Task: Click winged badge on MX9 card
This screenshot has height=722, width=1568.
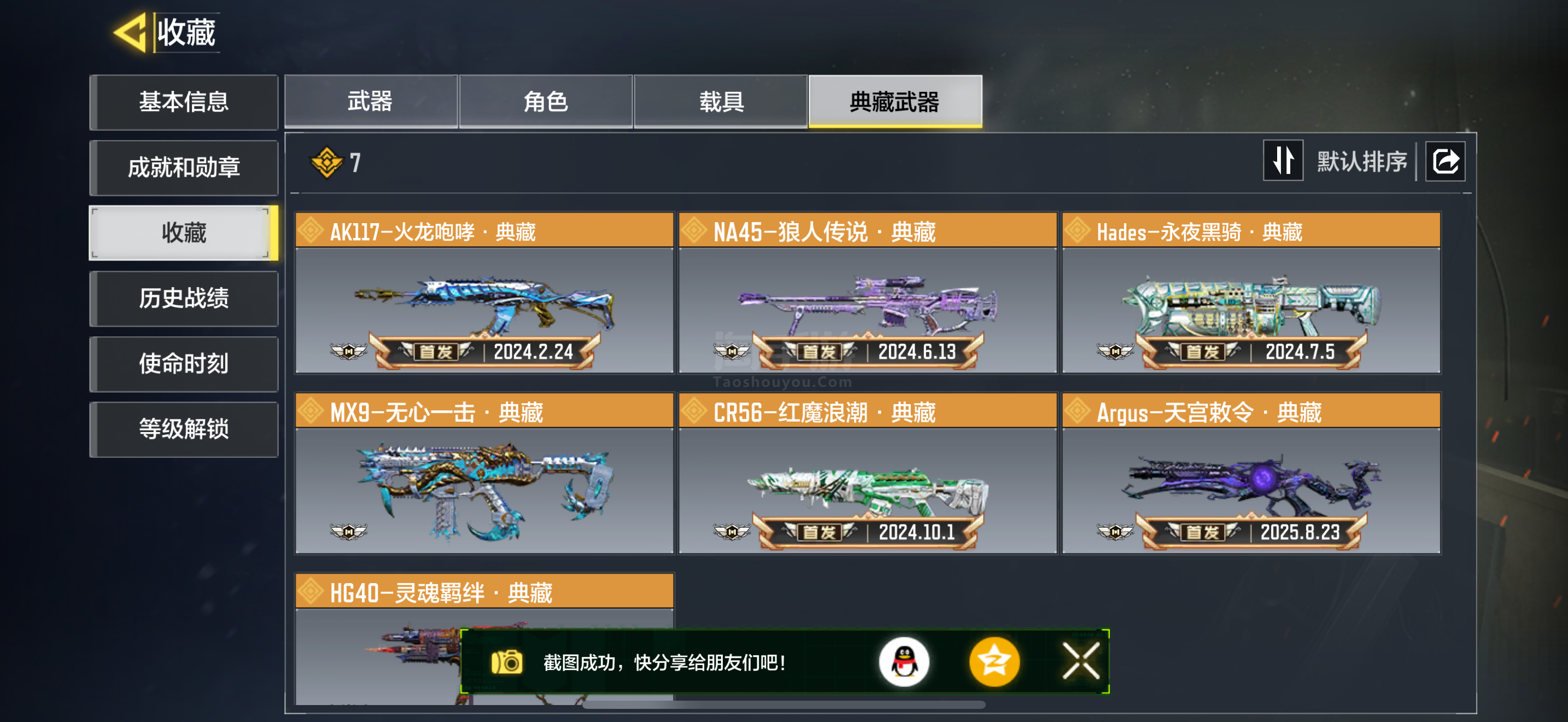Action: click(348, 532)
